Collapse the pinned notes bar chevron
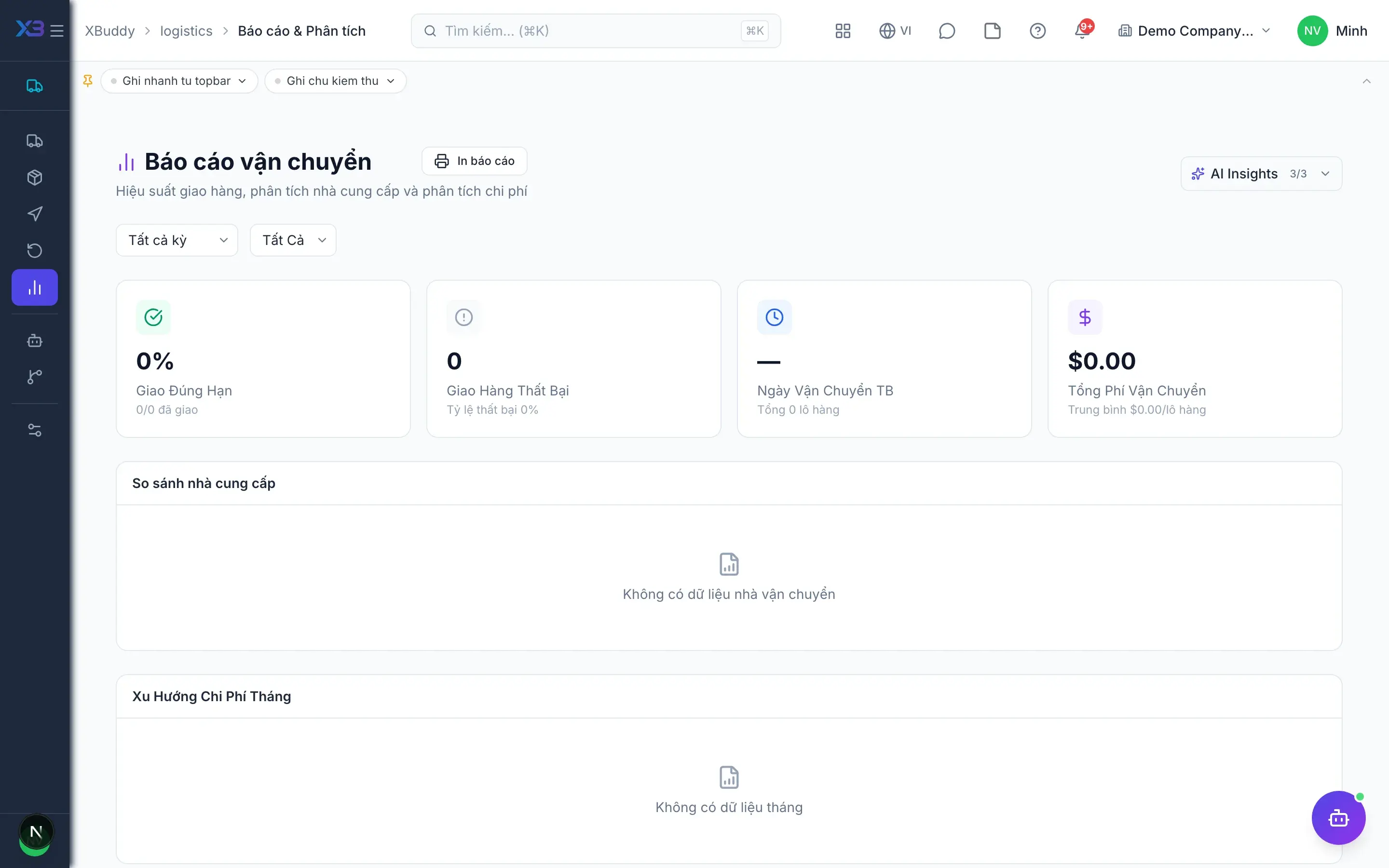The image size is (1389, 868). 1367,81
